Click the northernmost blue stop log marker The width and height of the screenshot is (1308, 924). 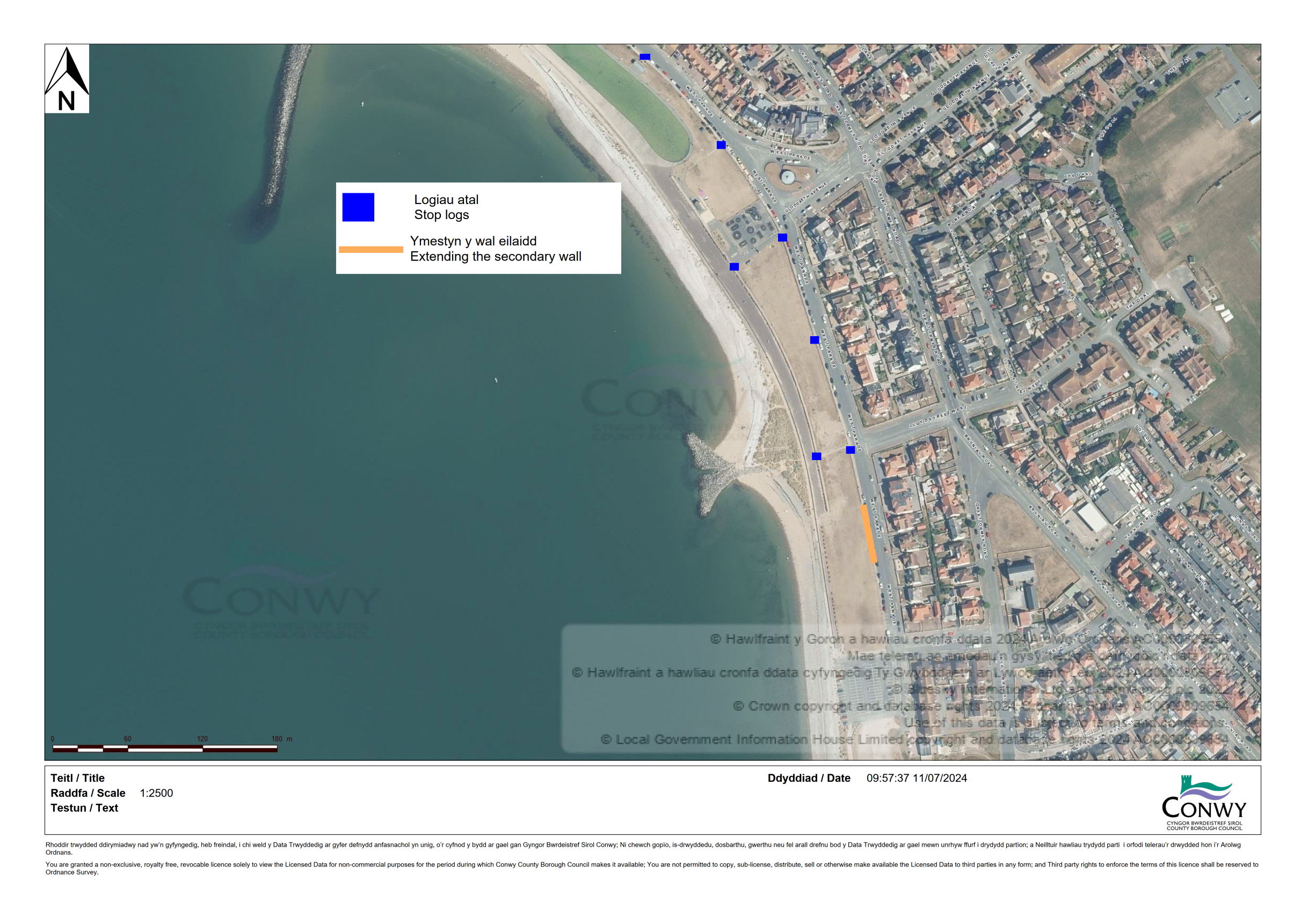(645, 57)
